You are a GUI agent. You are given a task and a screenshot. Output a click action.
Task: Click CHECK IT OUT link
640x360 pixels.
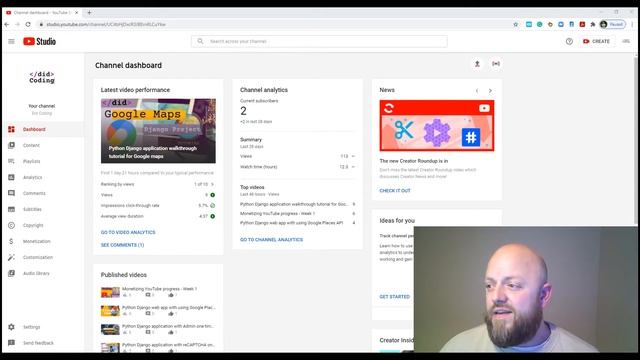(x=395, y=191)
